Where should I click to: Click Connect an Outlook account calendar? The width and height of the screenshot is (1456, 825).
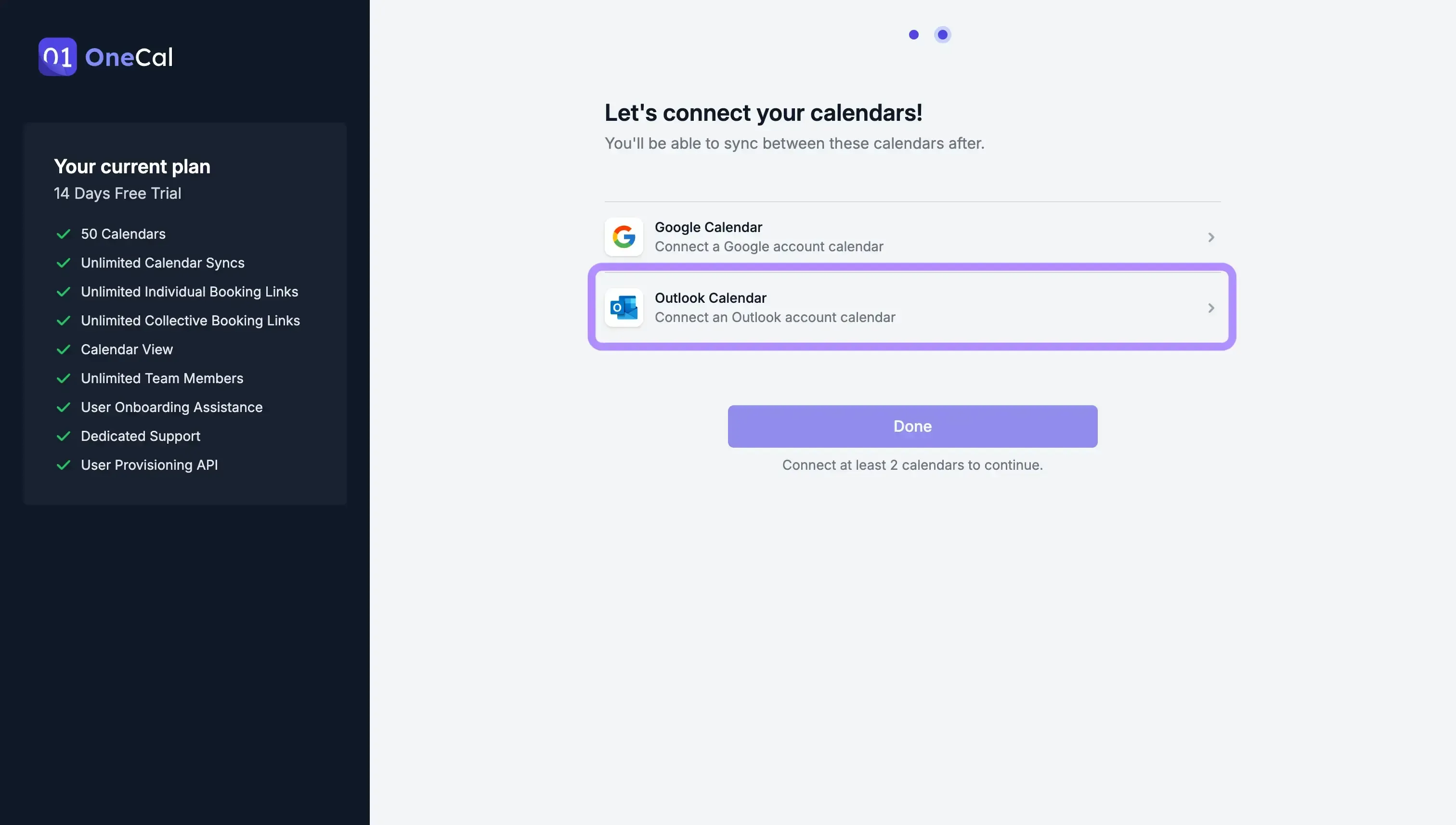pos(775,317)
